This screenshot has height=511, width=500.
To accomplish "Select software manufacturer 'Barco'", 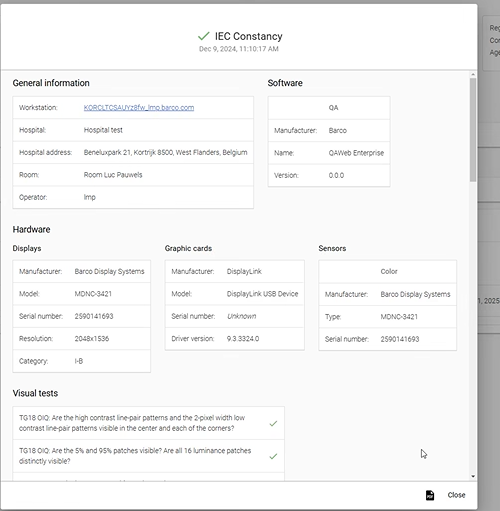I will click(x=338, y=130).
